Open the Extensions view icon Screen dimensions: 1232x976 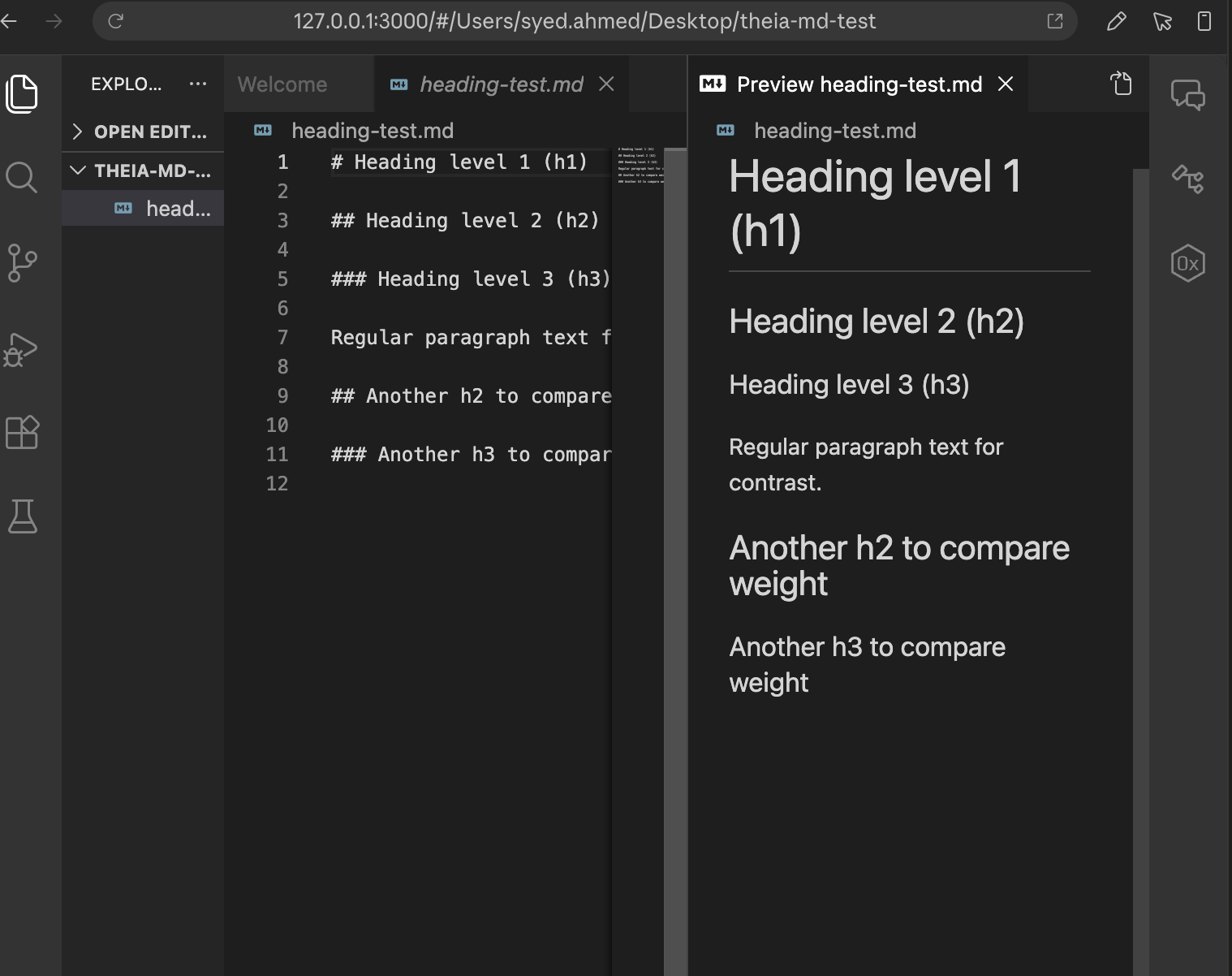coord(22,432)
